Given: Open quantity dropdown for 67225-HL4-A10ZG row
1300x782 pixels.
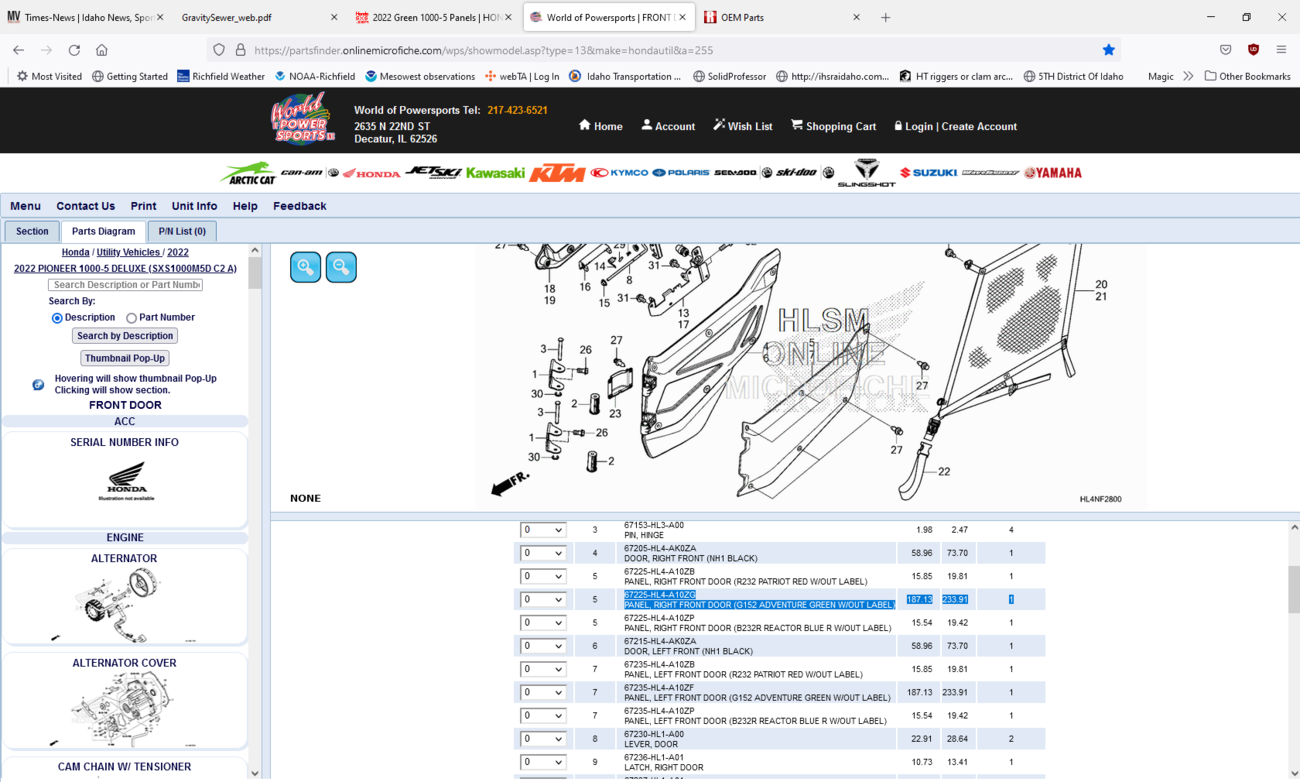Looking at the screenshot, I should pos(543,599).
